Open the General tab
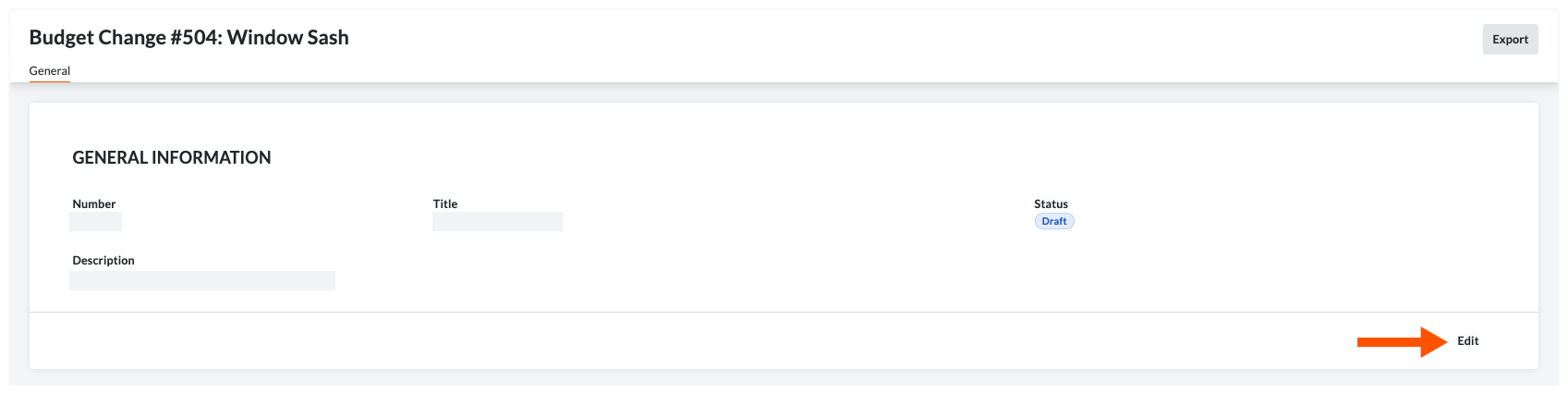The height and width of the screenshot is (394, 1568). 50,70
